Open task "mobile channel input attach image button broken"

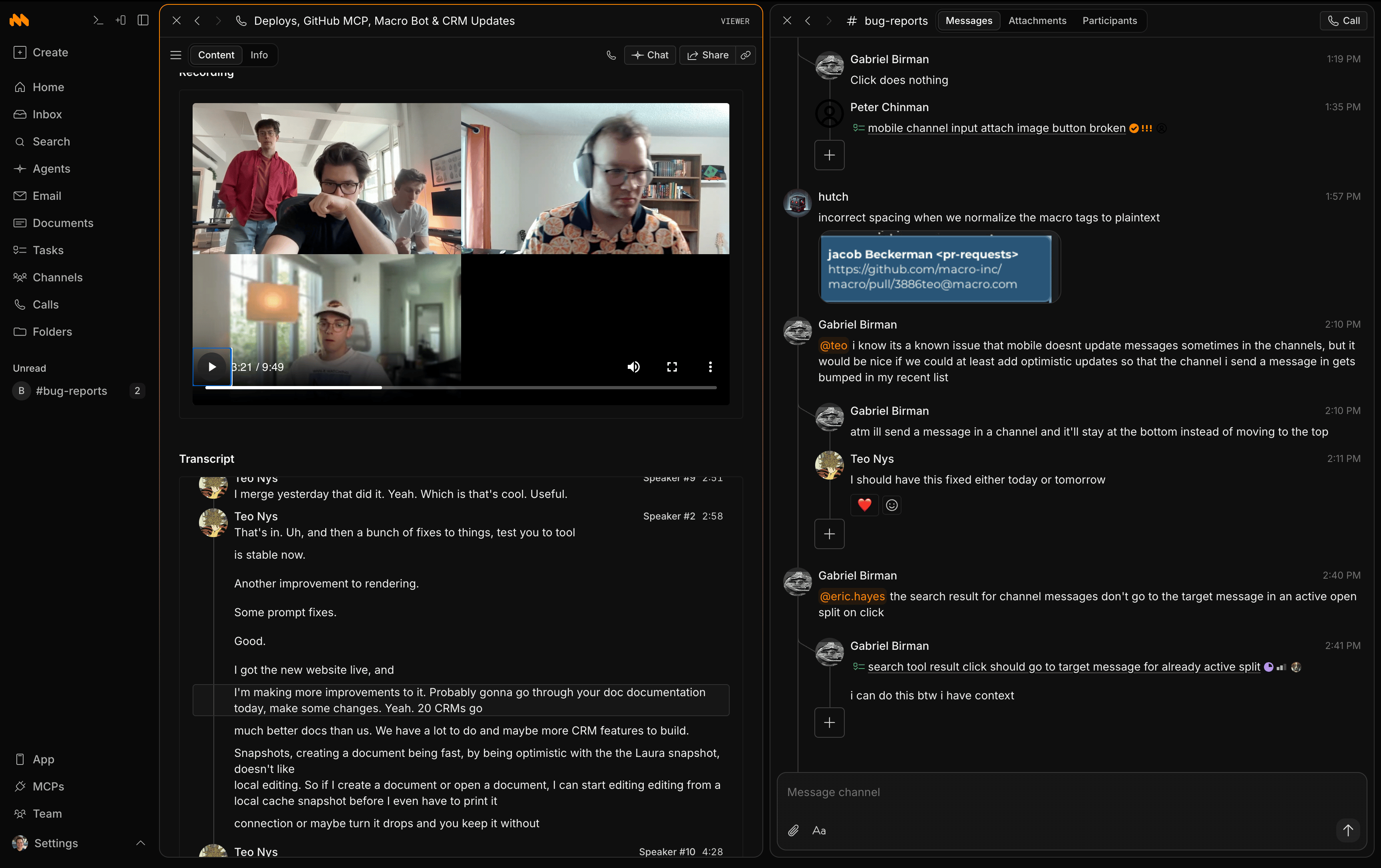(996, 128)
